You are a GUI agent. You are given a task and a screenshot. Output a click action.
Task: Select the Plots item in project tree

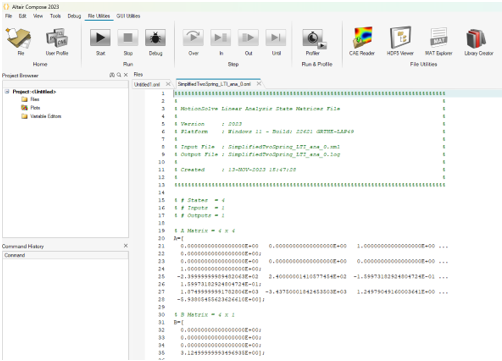35,108
